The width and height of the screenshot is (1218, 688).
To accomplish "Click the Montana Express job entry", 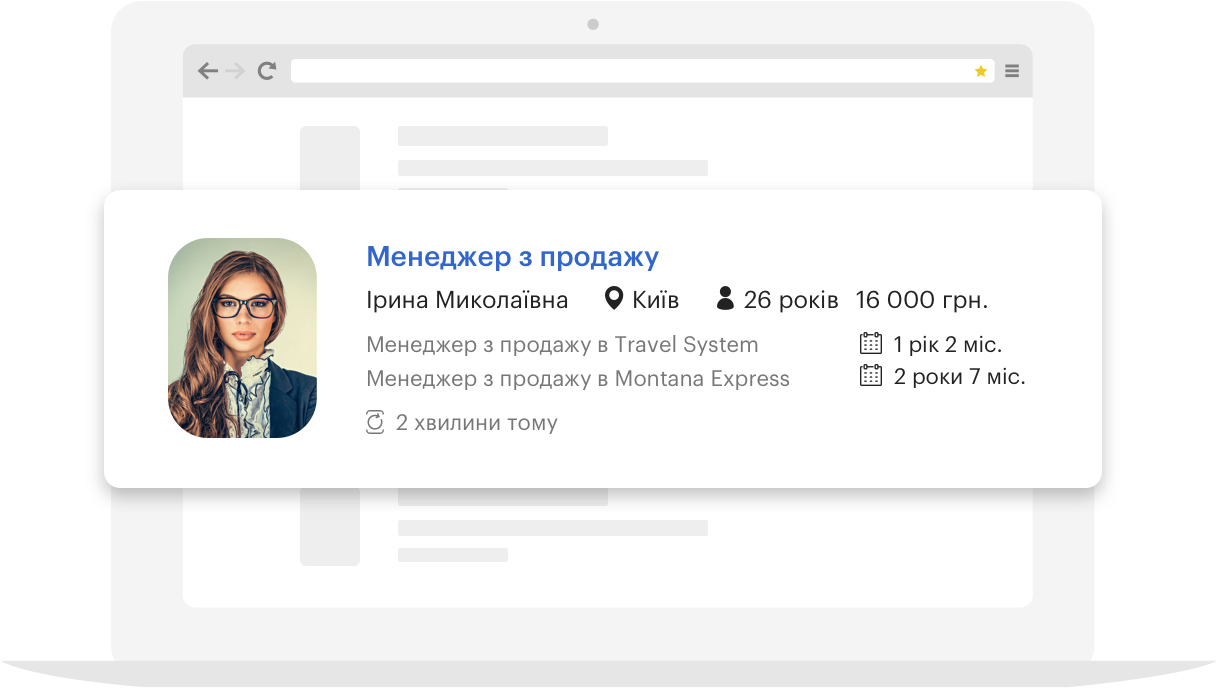I will click(578, 379).
